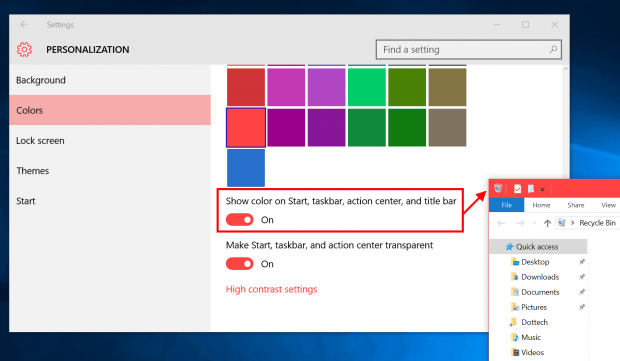Toggle Make Start, taskbar transparent switch
The height and width of the screenshot is (361, 620).
(240, 264)
